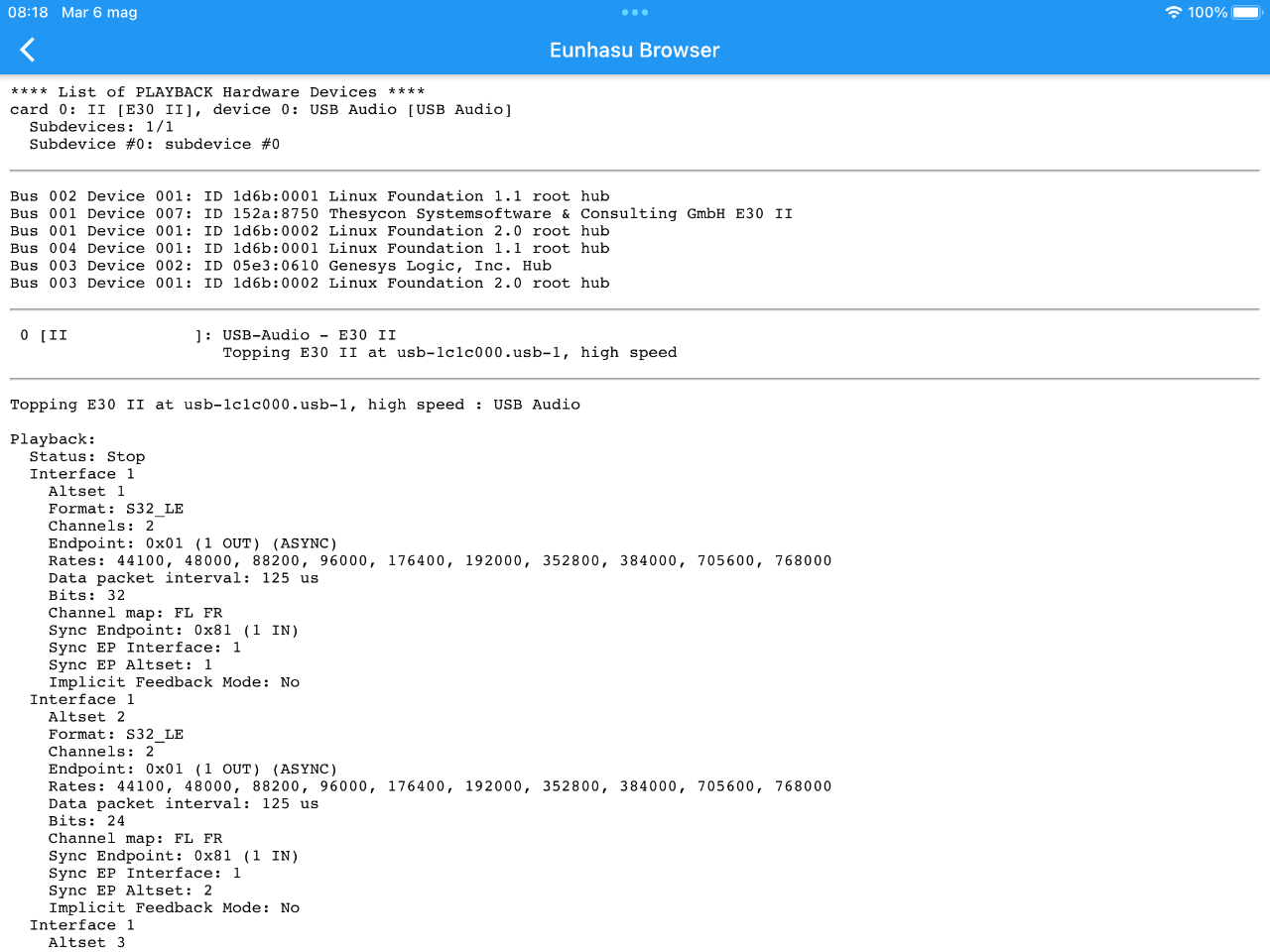Select the Bits: 24 line

(x=86, y=821)
